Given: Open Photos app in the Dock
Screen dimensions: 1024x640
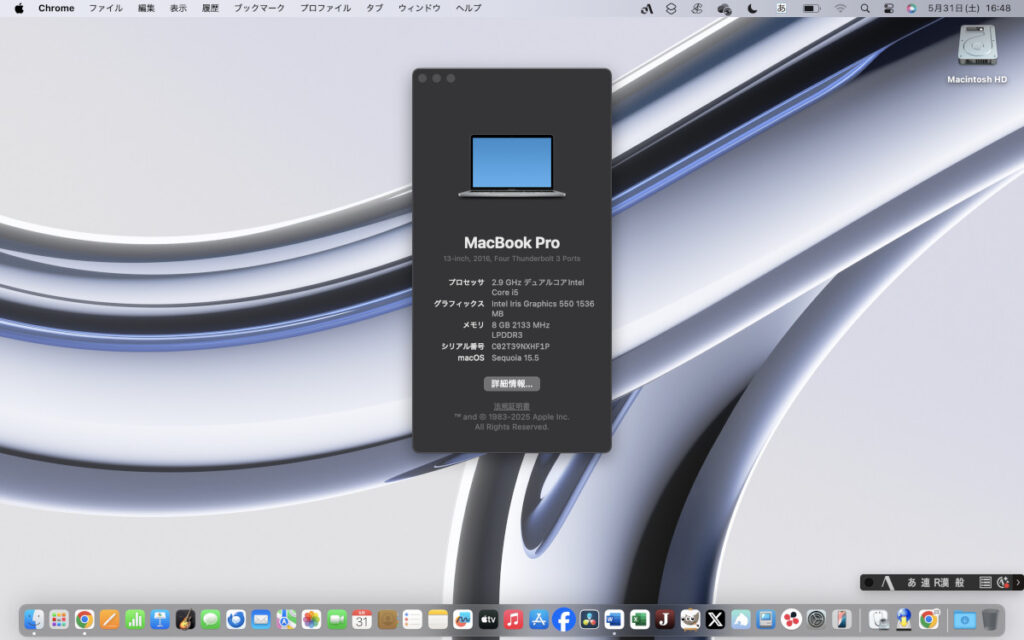Looking at the screenshot, I should (312, 619).
